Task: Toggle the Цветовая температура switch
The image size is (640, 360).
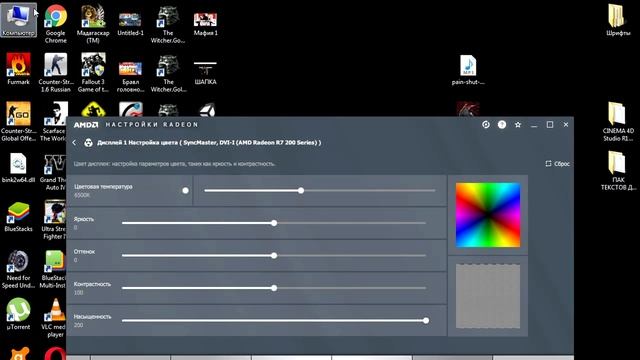Action: 185,191
